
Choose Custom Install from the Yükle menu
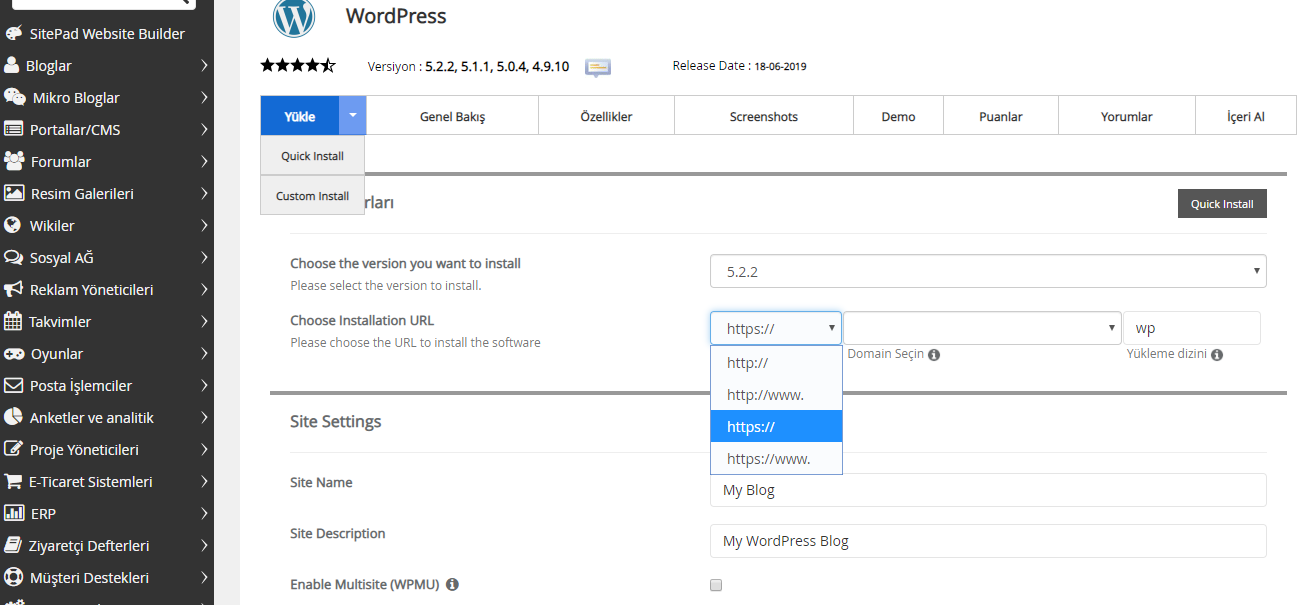tap(312, 196)
